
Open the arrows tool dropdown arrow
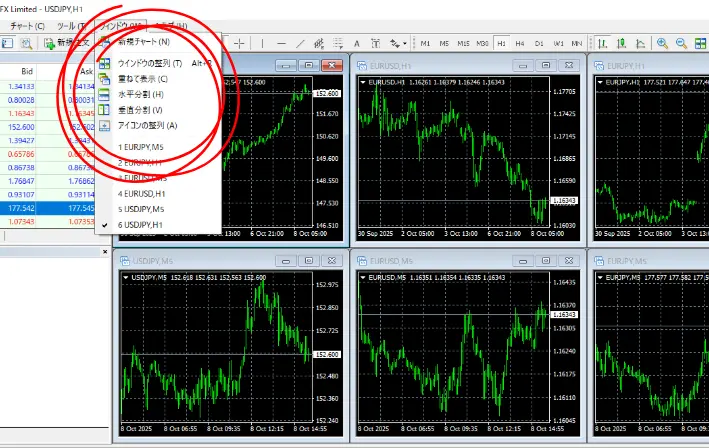tap(406, 44)
